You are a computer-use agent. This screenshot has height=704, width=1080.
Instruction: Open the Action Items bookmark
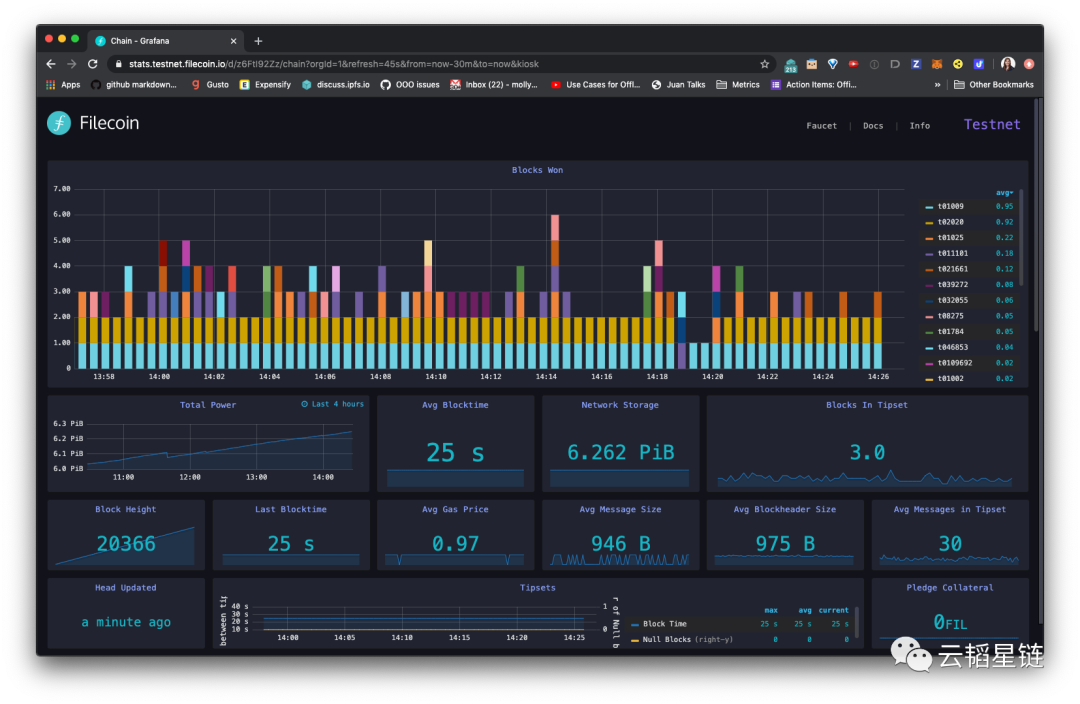(813, 85)
